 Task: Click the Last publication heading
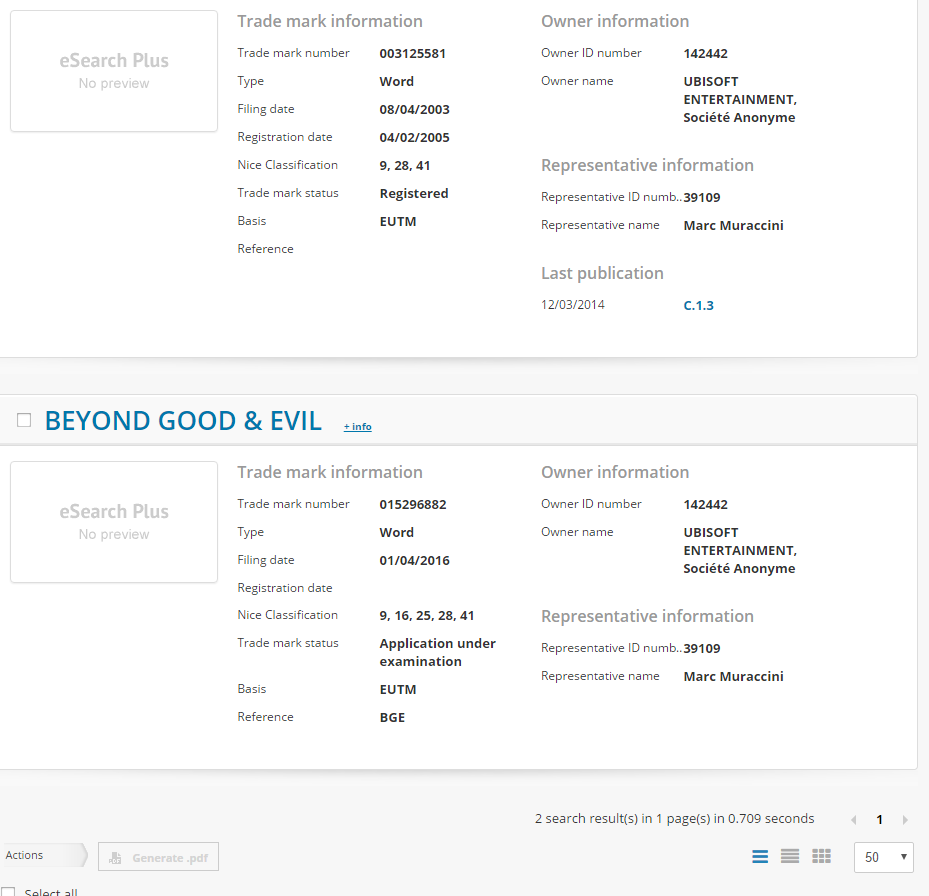click(602, 273)
